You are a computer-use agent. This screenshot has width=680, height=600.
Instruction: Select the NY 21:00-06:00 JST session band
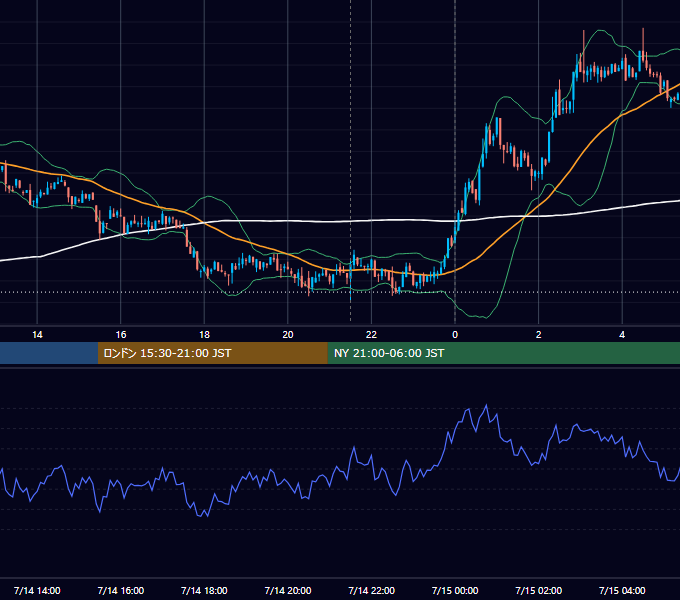(503, 353)
